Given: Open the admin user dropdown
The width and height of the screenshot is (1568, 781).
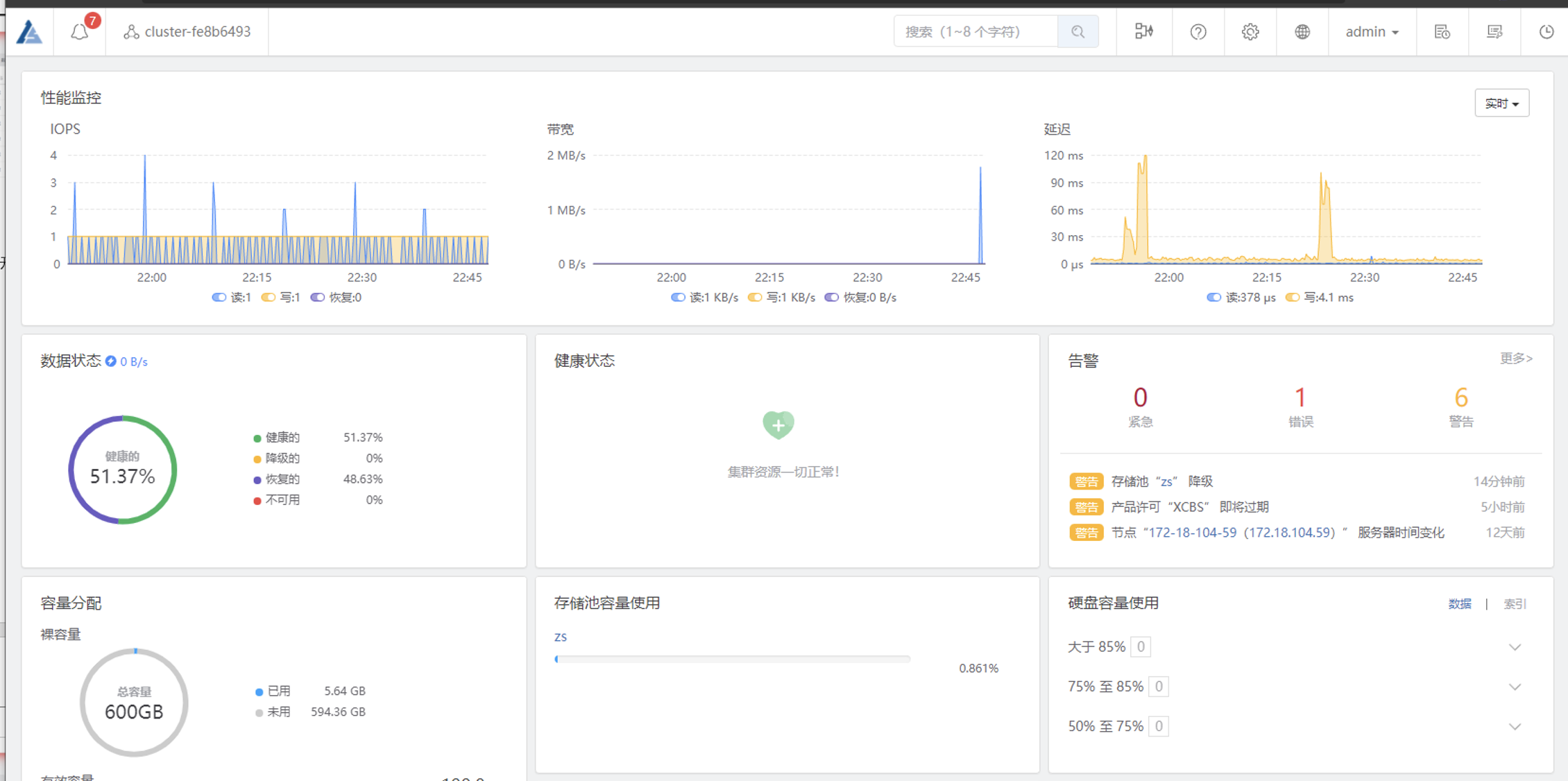Looking at the screenshot, I should [x=1372, y=31].
